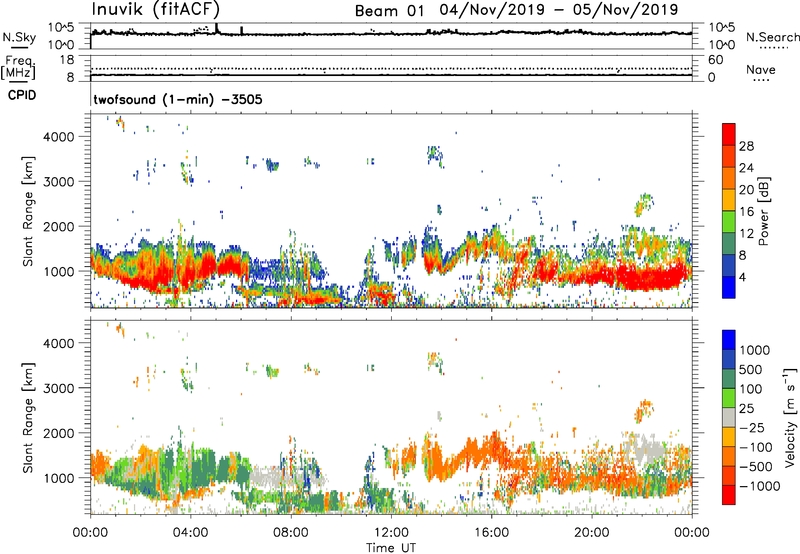Select the "08:00" time tick label
The image size is (800, 554).
[291, 533]
